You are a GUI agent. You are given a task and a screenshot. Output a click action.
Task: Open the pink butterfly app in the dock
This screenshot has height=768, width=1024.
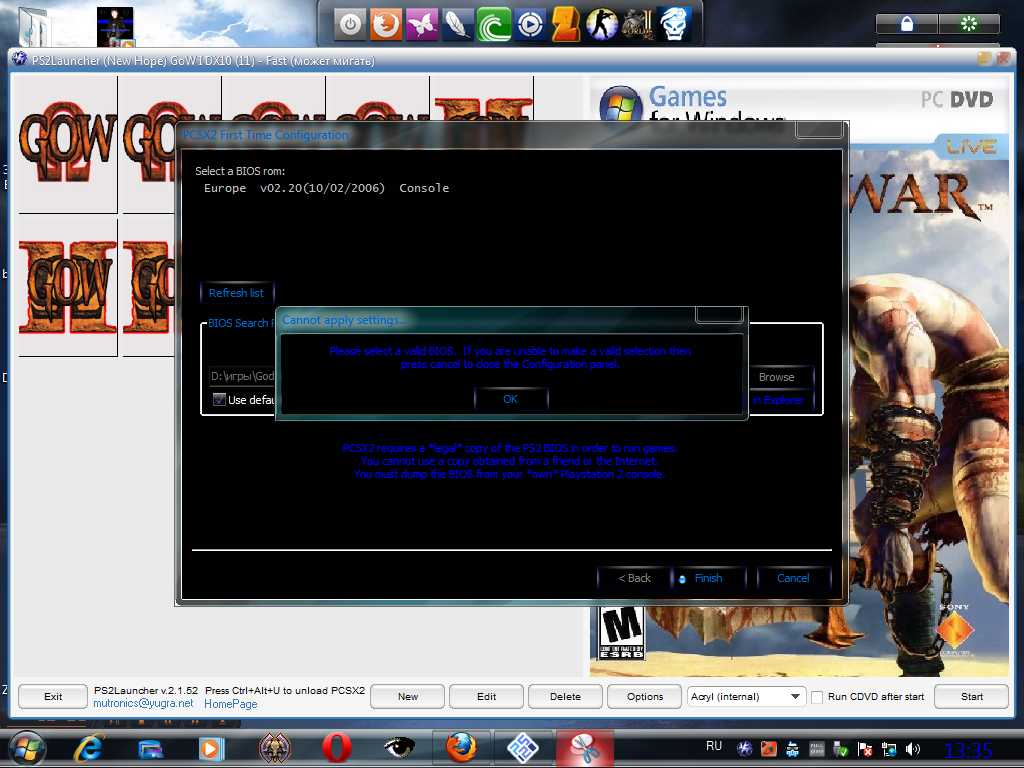coord(421,25)
